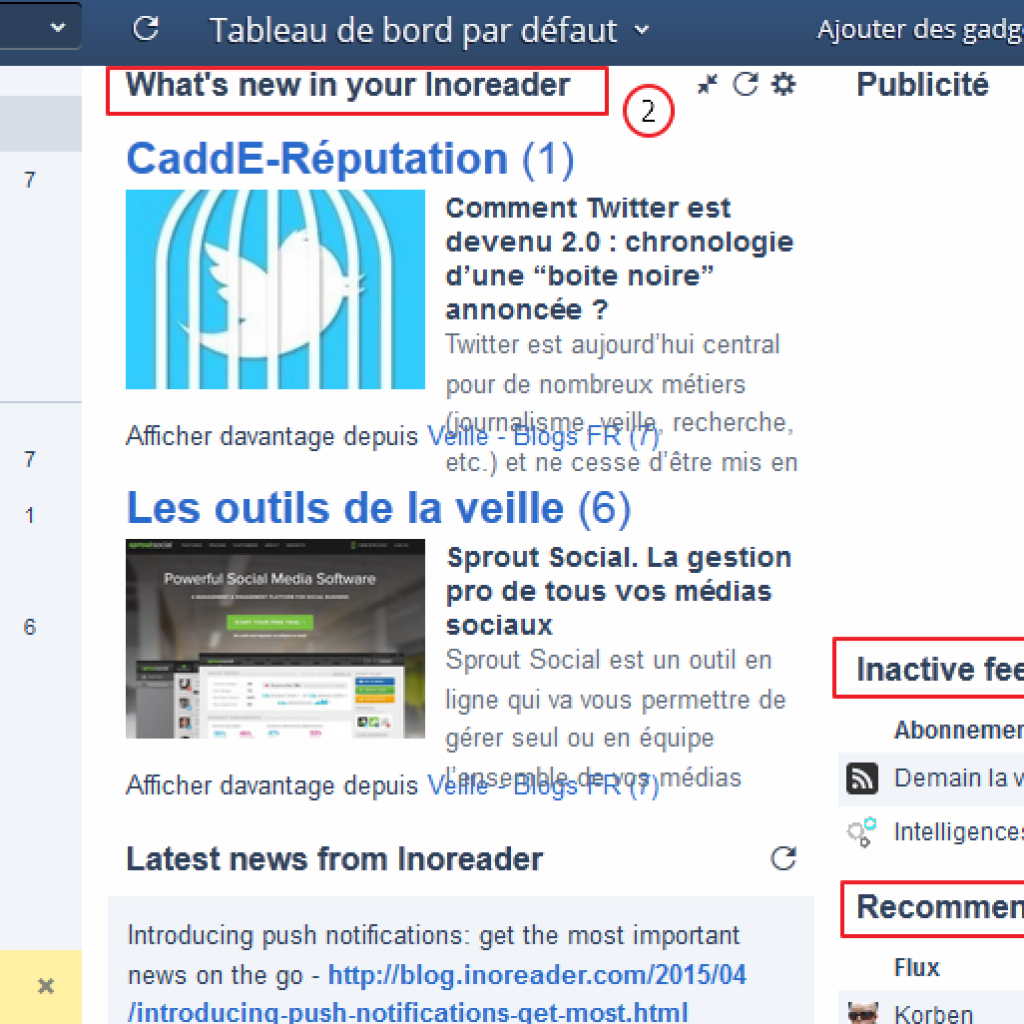Click the refresh icon in top bar
1024x1024 pixels.
(146, 29)
